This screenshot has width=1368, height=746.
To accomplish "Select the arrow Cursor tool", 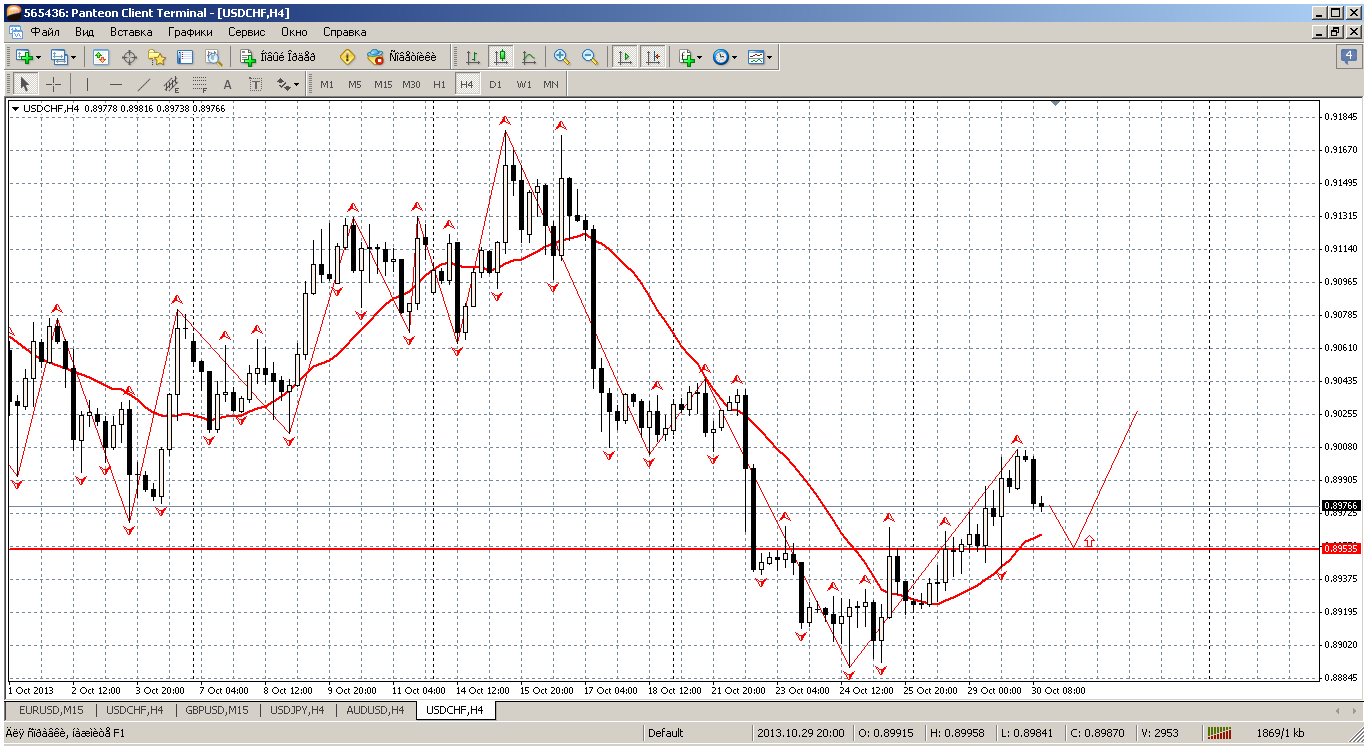I will pos(25,84).
